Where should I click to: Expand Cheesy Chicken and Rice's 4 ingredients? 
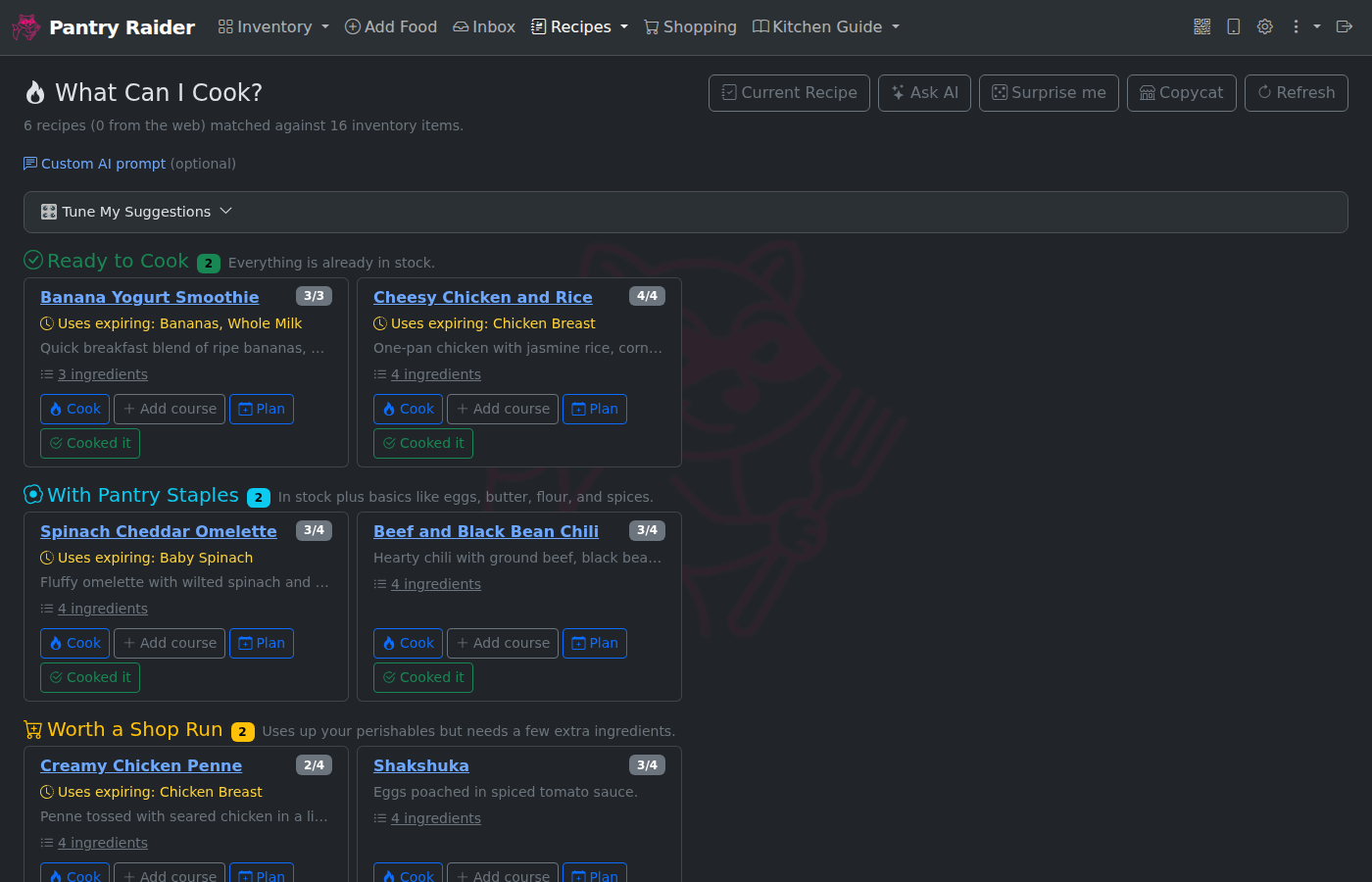coord(436,374)
